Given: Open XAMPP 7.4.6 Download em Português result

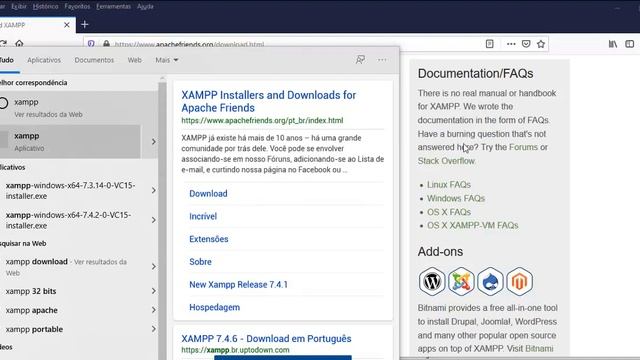Looking at the screenshot, I should click(x=266, y=338).
